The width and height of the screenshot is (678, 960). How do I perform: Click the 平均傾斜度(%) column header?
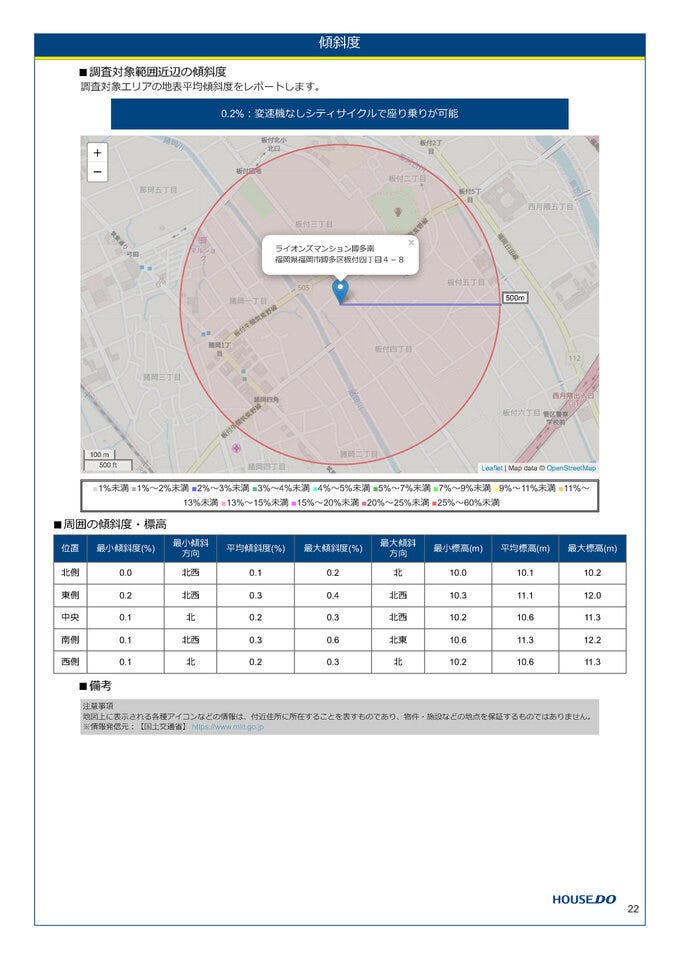(255, 548)
